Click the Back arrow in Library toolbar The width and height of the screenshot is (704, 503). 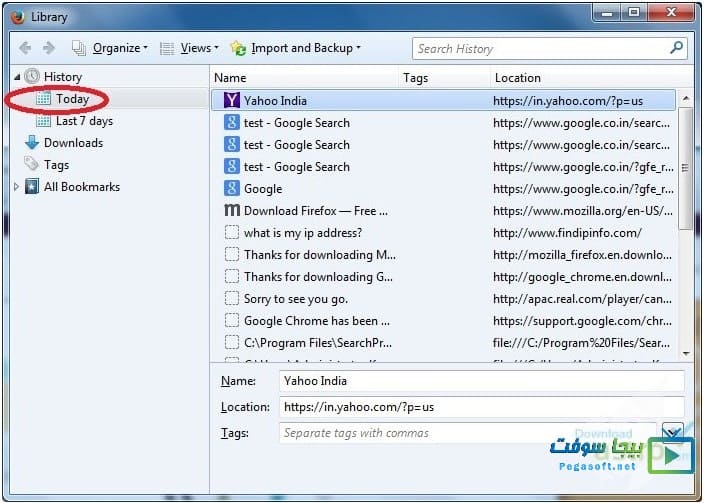click(25, 48)
